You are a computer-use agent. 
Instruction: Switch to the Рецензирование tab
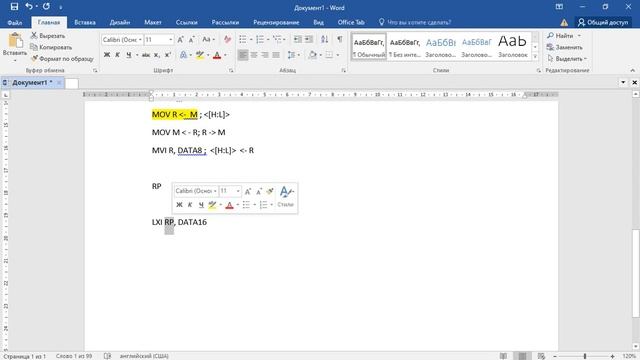tap(276, 22)
